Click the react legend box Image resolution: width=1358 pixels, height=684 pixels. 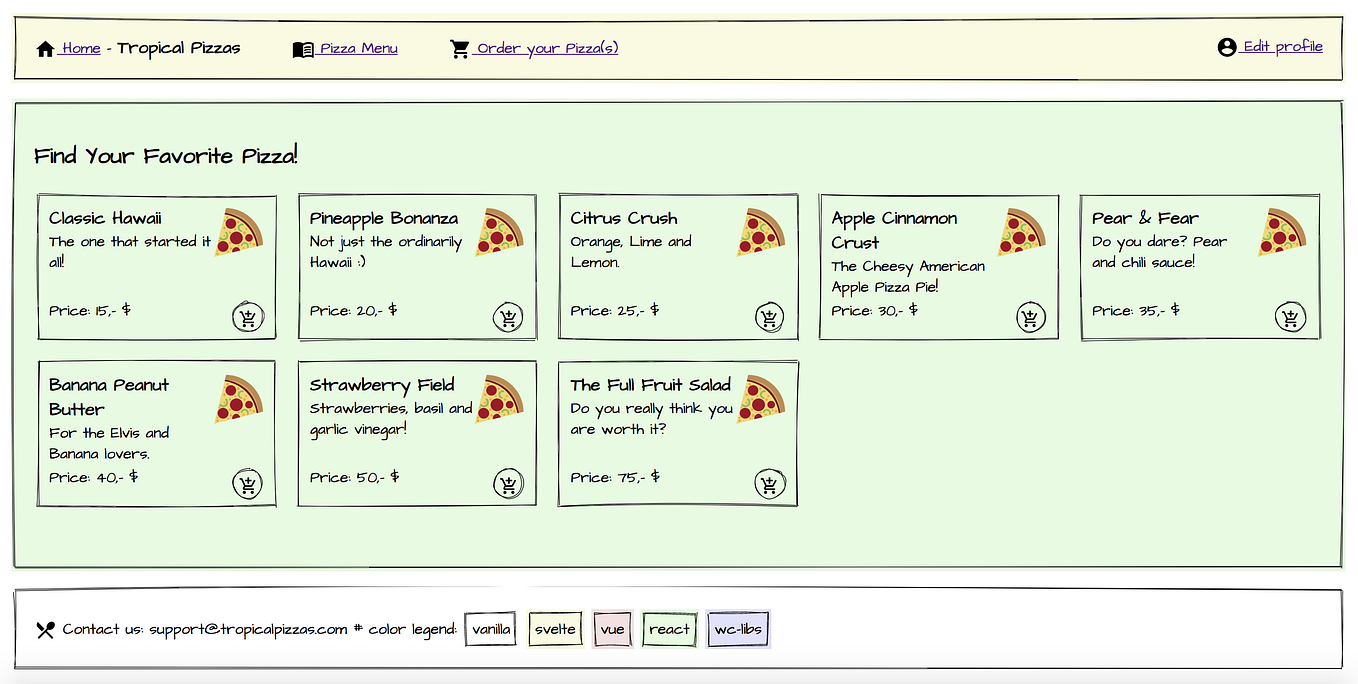pyautogui.click(x=669, y=629)
